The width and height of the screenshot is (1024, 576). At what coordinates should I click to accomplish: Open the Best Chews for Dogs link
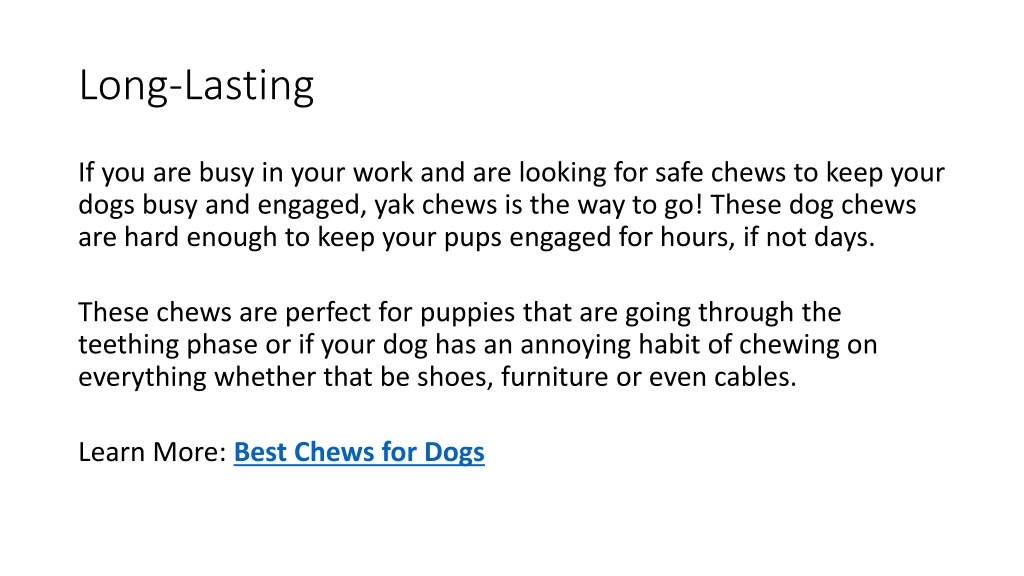coord(359,452)
